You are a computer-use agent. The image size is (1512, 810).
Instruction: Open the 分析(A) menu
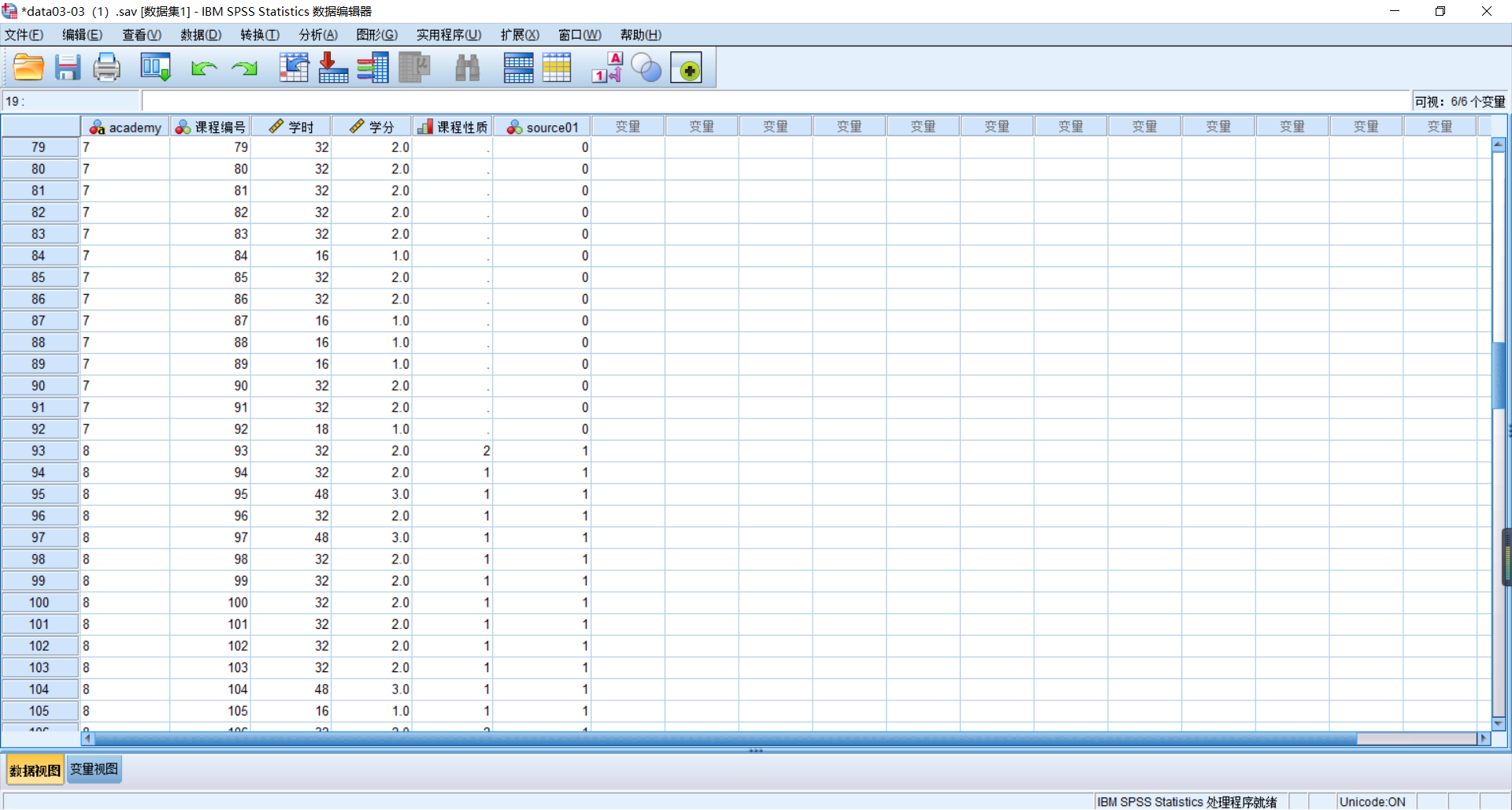click(x=318, y=35)
